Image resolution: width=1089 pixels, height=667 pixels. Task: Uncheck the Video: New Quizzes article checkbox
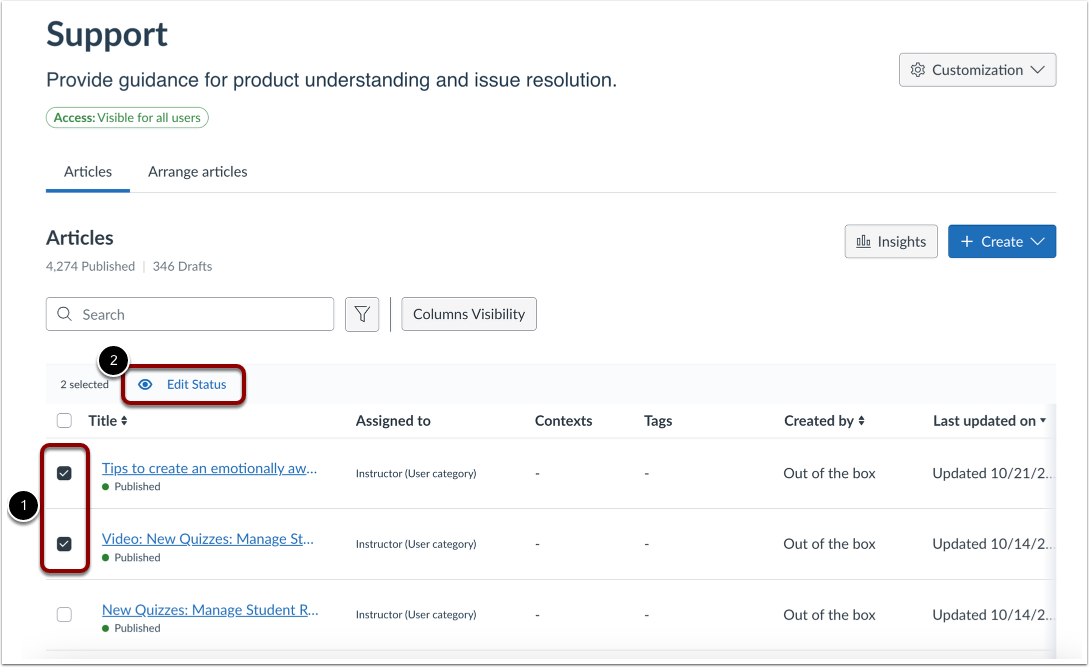[x=64, y=544]
